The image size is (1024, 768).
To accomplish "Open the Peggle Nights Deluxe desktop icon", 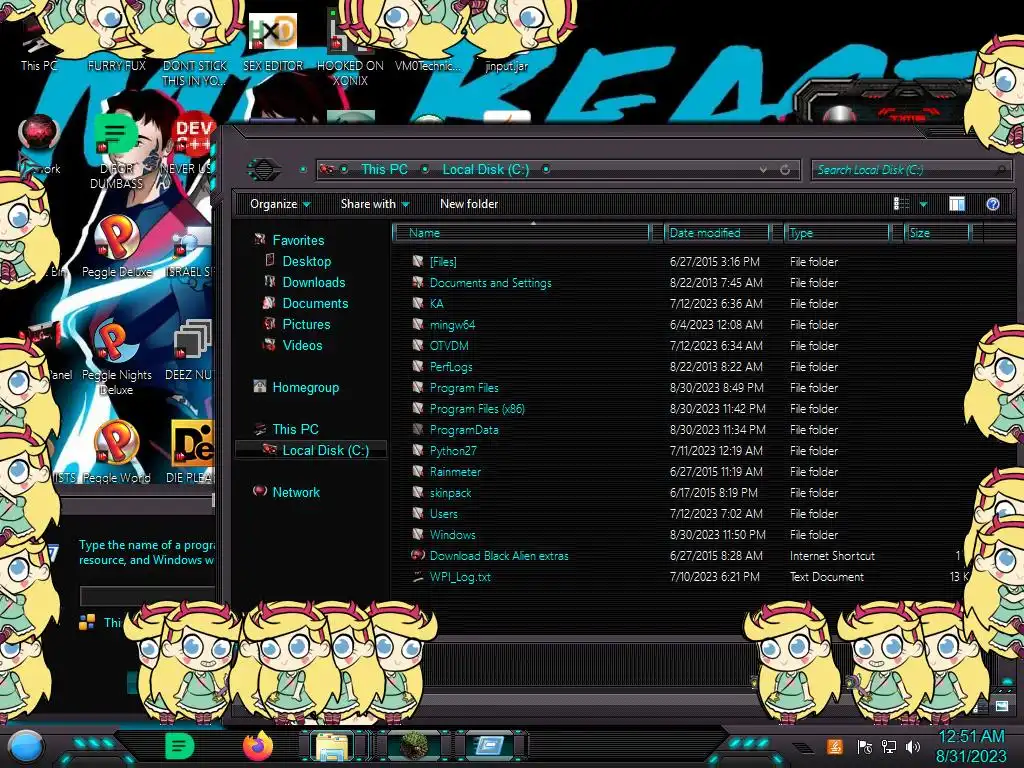I will 116,356.
